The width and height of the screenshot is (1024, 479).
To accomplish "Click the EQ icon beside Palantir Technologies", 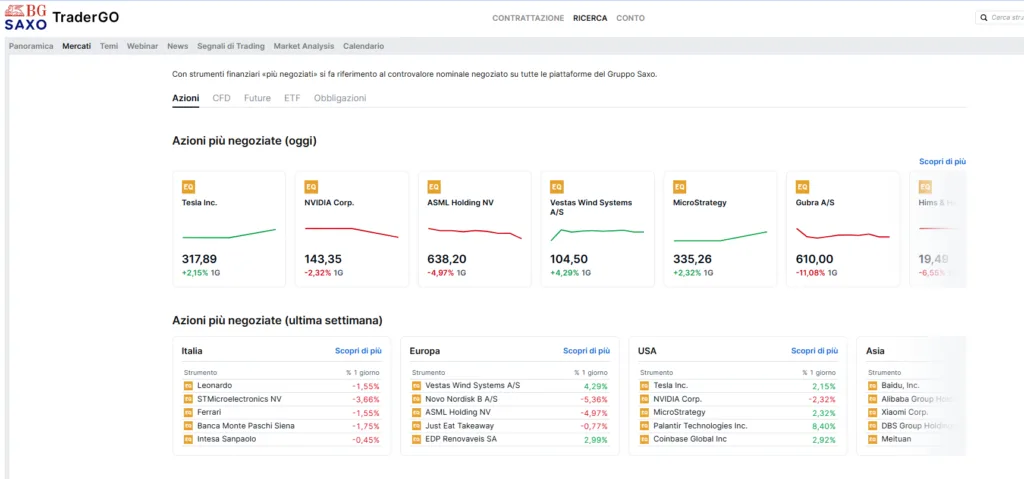I will click(x=645, y=426).
